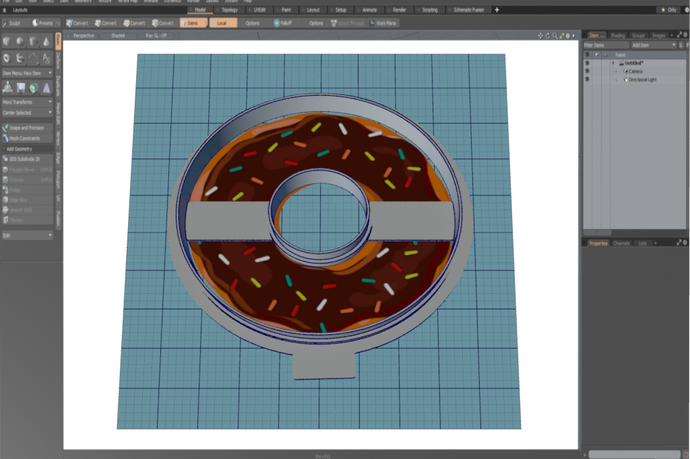Select the Directional Light item

[641, 79]
